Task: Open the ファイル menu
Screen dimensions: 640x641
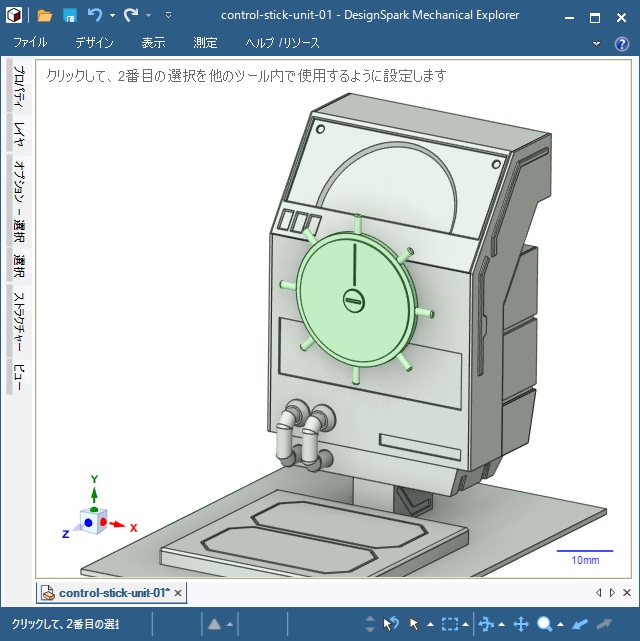Action: pos(31,43)
